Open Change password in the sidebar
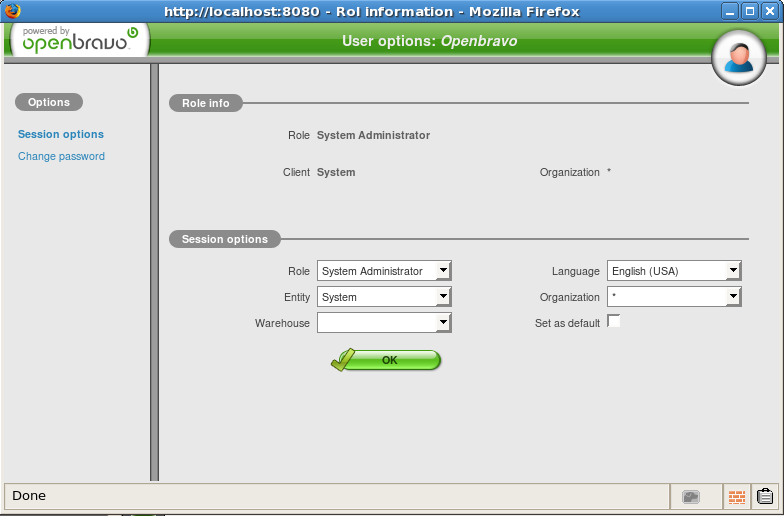784x516 pixels. (x=61, y=156)
